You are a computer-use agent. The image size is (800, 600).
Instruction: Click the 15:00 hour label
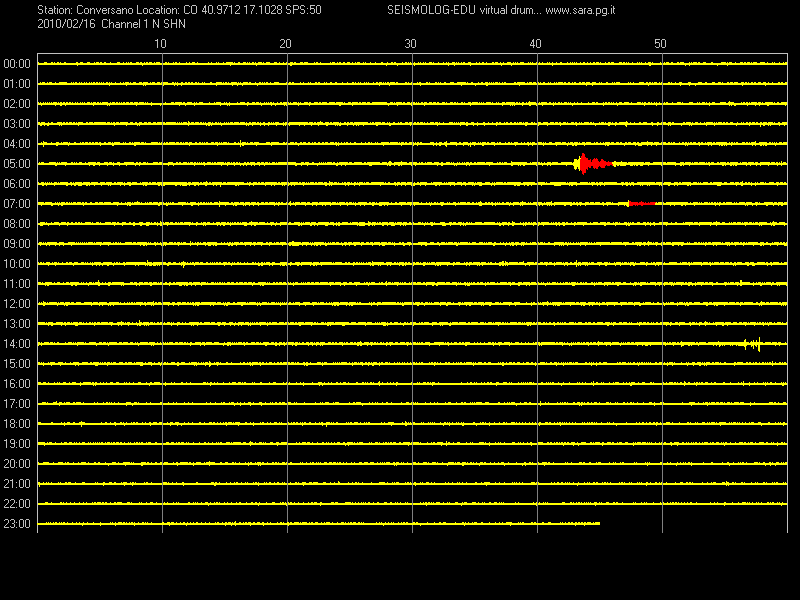pos(17,364)
